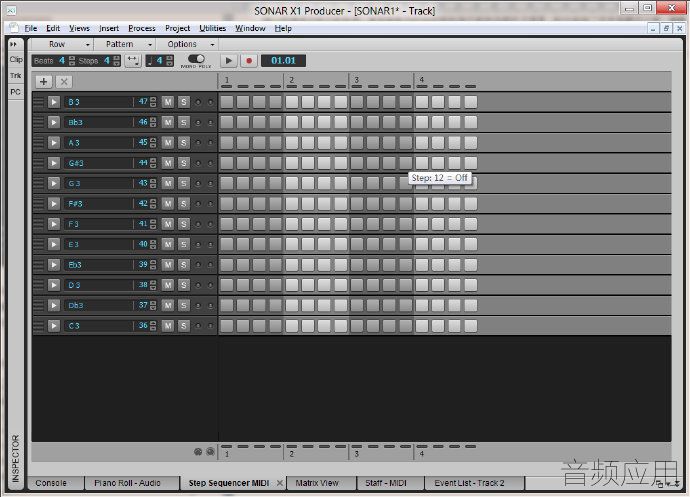Preview the Bb3 row note
Screen dimensions: 690x497
pyautogui.click(x=54, y=122)
